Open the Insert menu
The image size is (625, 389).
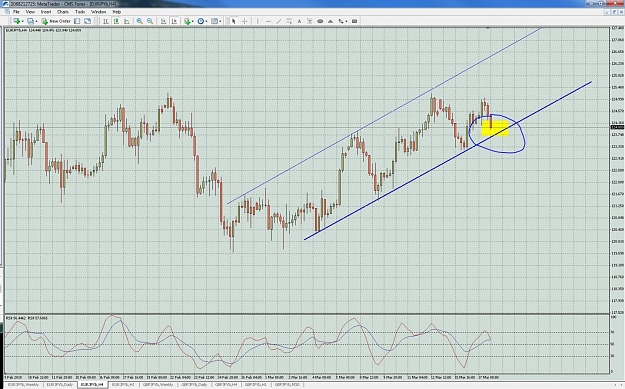point(46,12)
